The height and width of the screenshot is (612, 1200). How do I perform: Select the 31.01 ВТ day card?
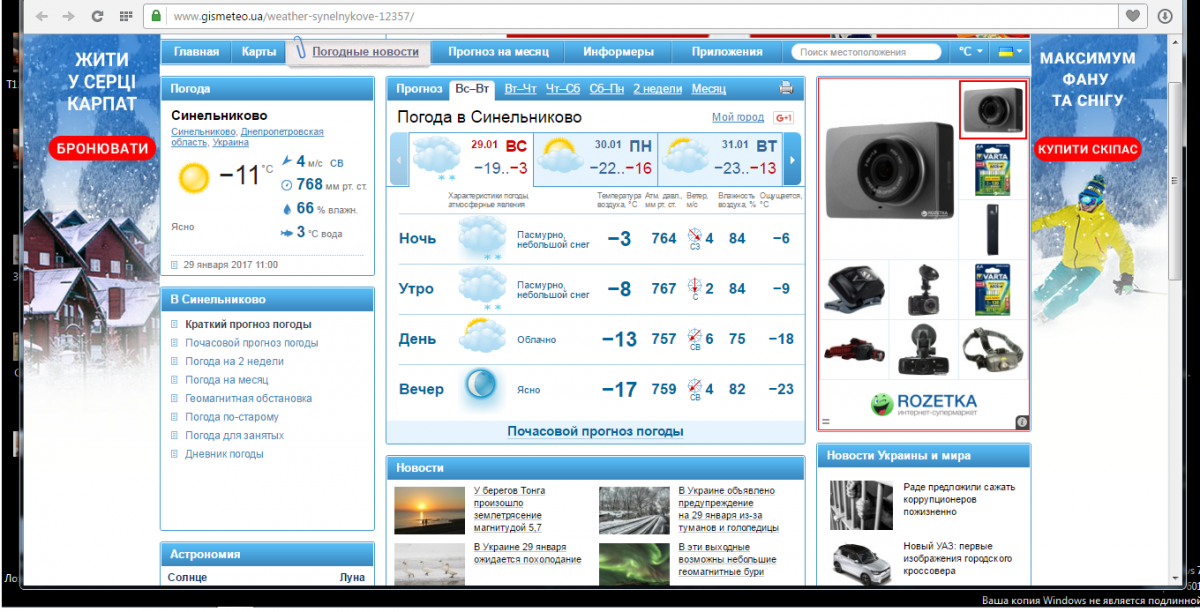point(720,160)
